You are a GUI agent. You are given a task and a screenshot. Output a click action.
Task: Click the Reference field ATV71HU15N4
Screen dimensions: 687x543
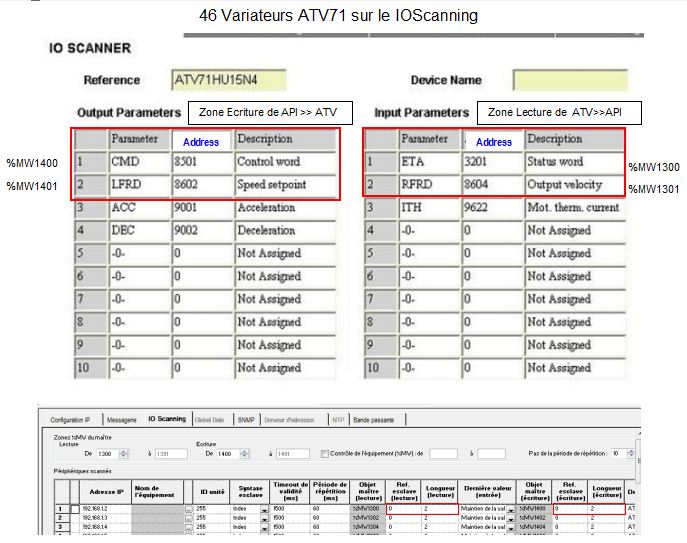229,80
